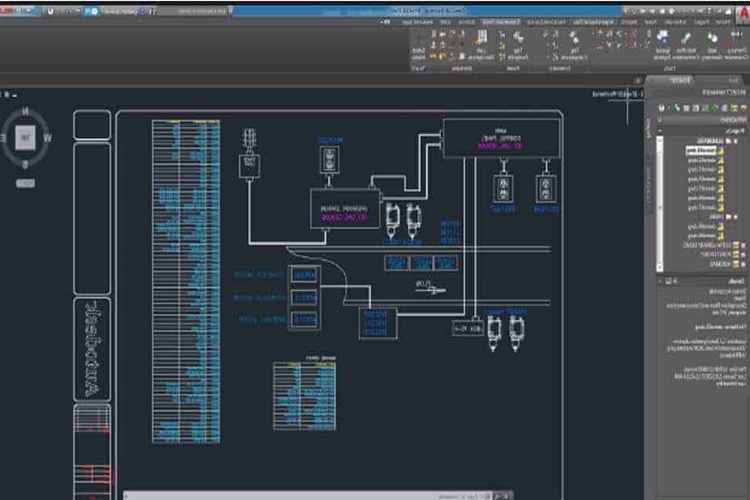
Task: Switch to the Reports ribbon tab
Action: click(x=629, y=22)
